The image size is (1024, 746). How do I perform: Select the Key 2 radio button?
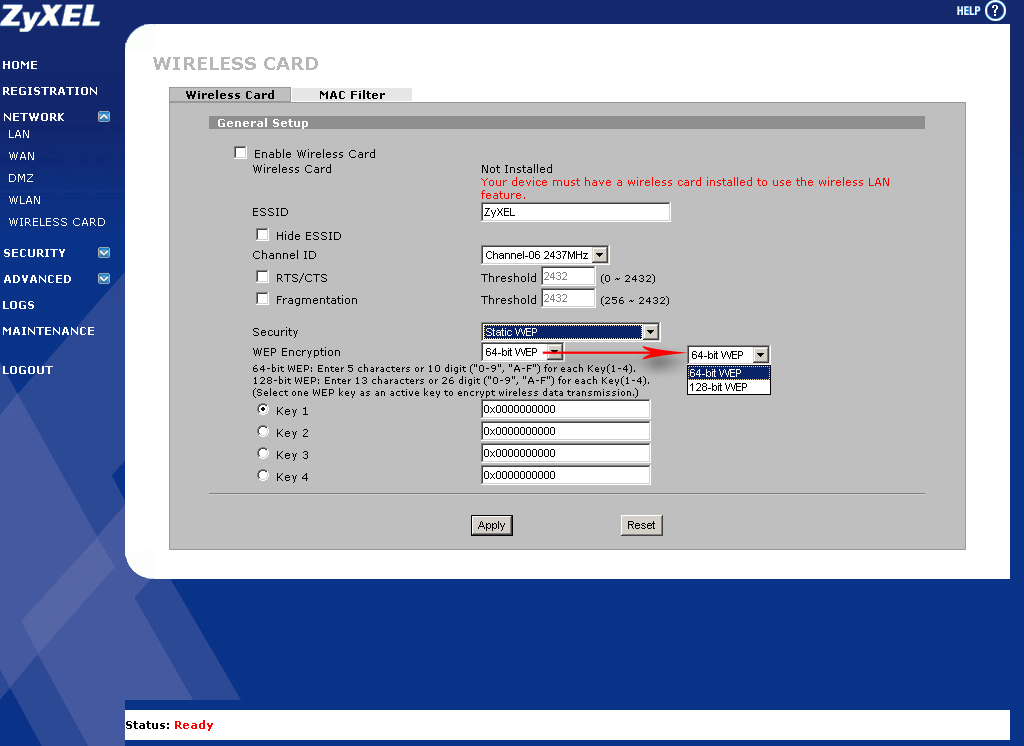click(x=263, y=431)
